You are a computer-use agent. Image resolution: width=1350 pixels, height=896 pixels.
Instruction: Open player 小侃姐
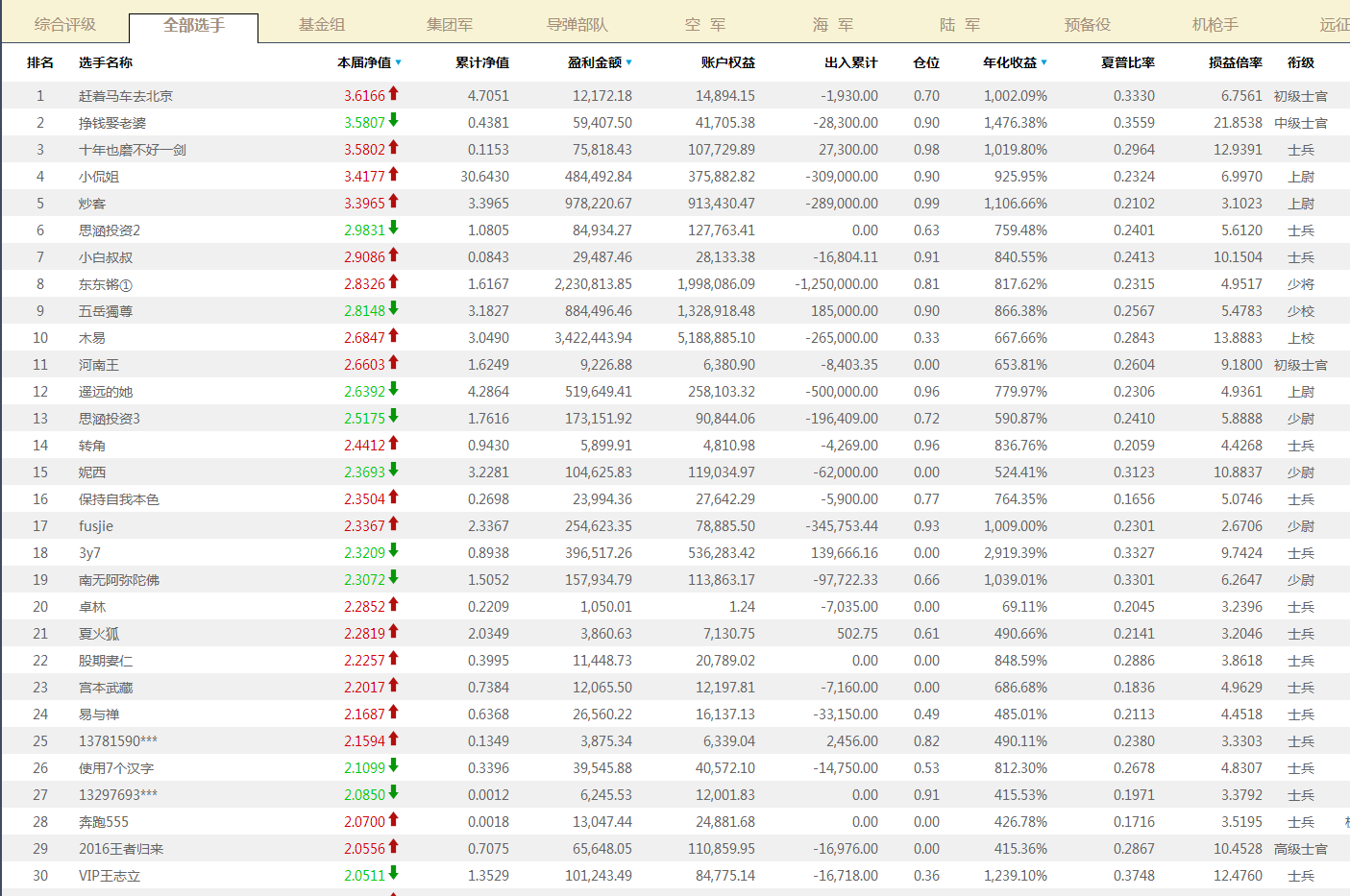[x=99, y=177]
